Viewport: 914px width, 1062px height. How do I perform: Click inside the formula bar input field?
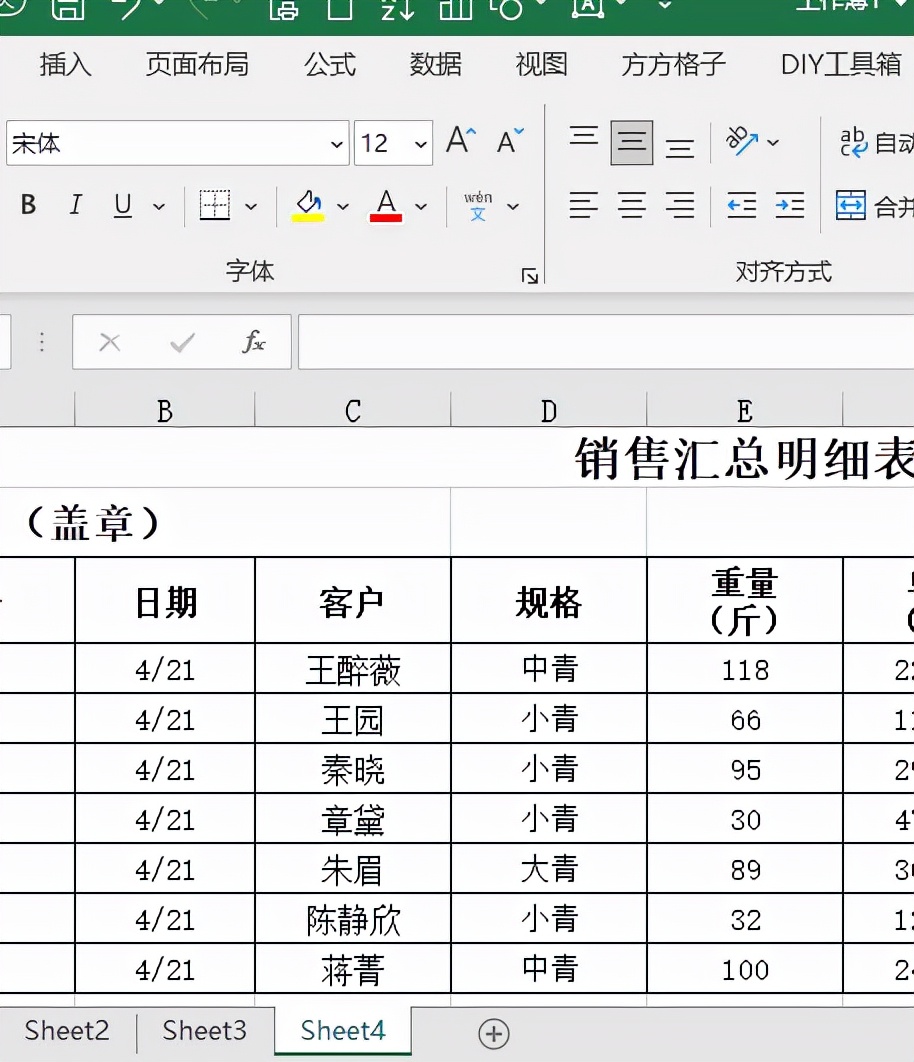pos(600,341)
